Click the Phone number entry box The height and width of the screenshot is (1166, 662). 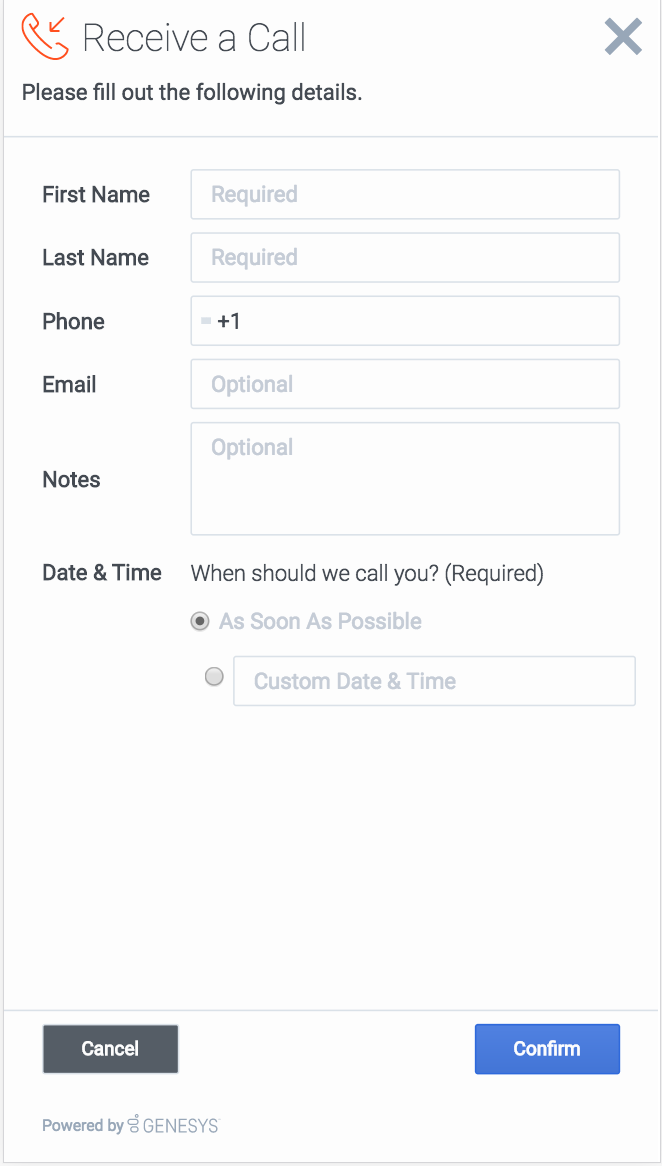[420, 320]
